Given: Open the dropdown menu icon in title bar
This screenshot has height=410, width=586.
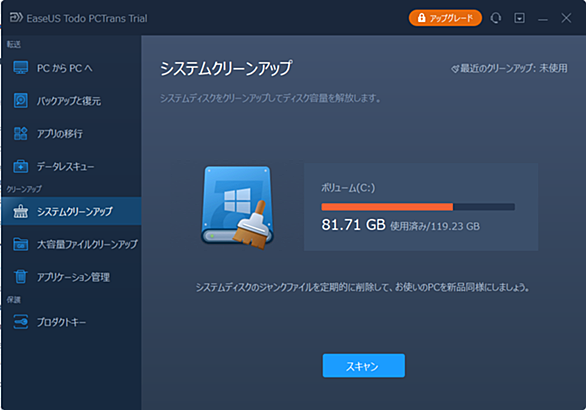Looking at the screenshot, I should (519, 18).
